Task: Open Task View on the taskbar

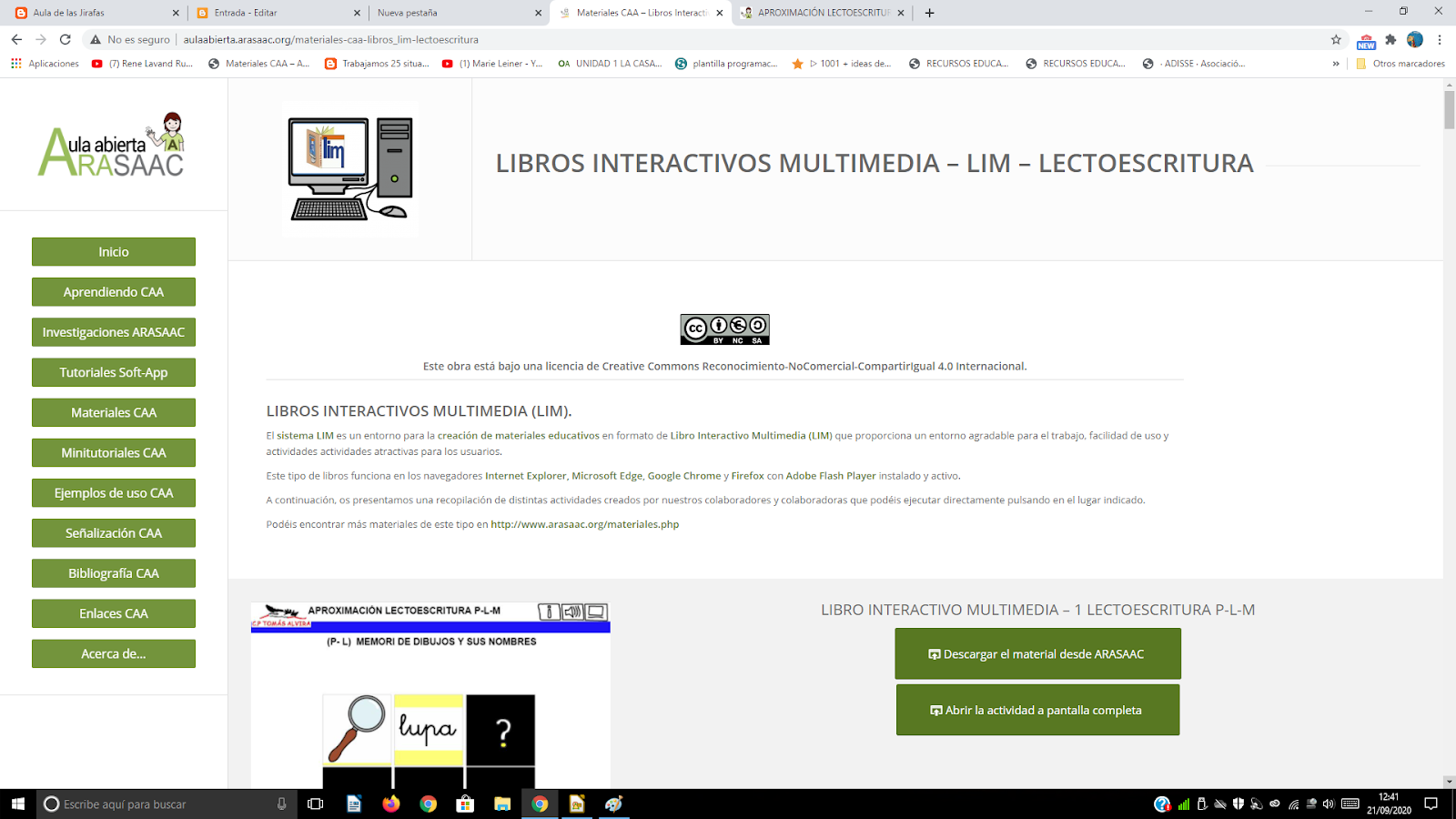Action: tap(316, 804)
